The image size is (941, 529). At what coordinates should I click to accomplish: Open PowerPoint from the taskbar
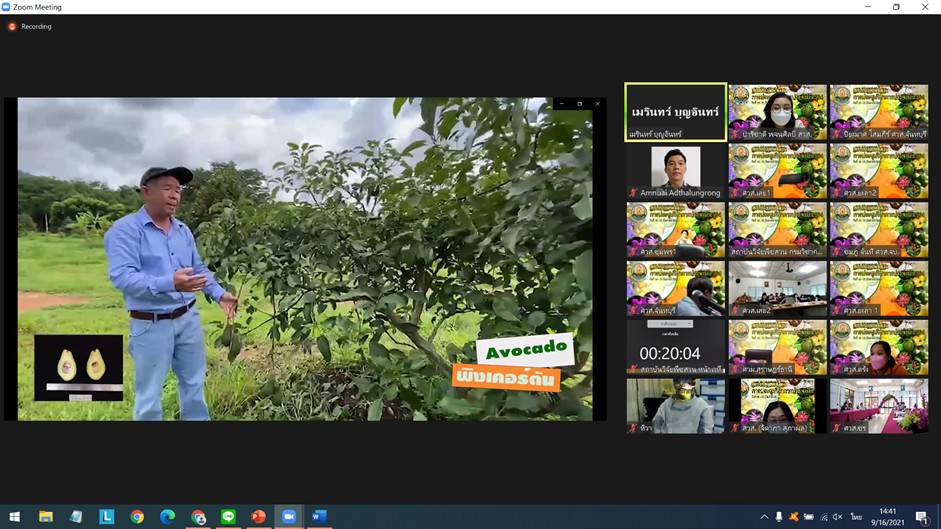pos(258,517)
